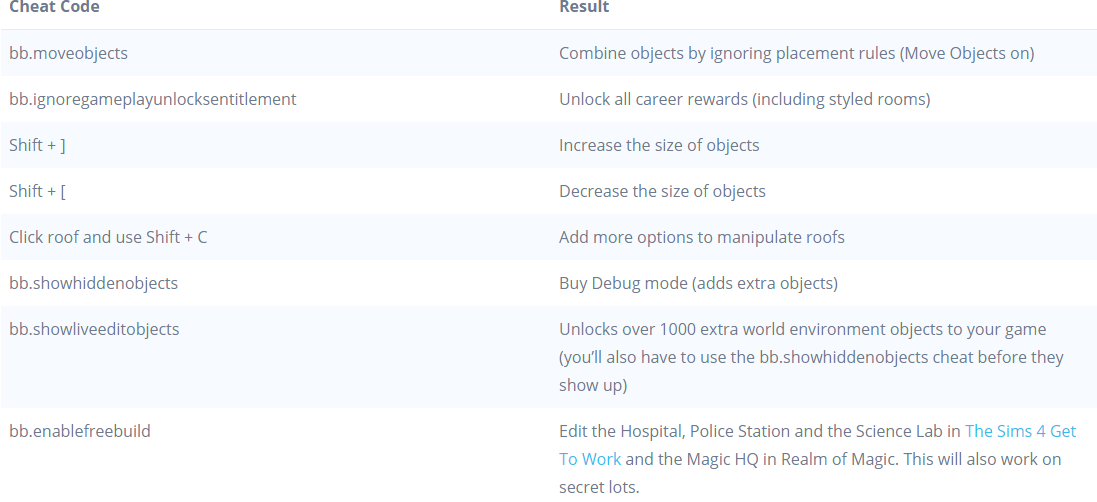Screen dimensions: 1097x502
Task: Click the Shift + ] shortcut cell
Action: point(37,145)
